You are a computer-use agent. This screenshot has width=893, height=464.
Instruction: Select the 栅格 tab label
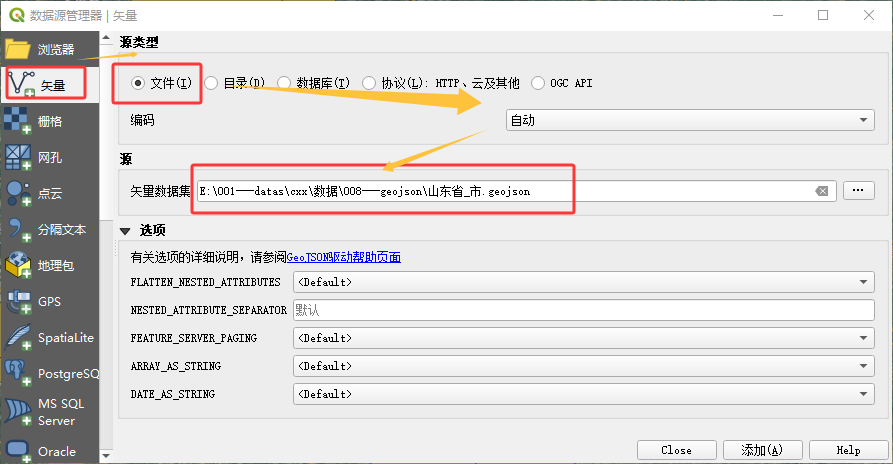point(50,121)
